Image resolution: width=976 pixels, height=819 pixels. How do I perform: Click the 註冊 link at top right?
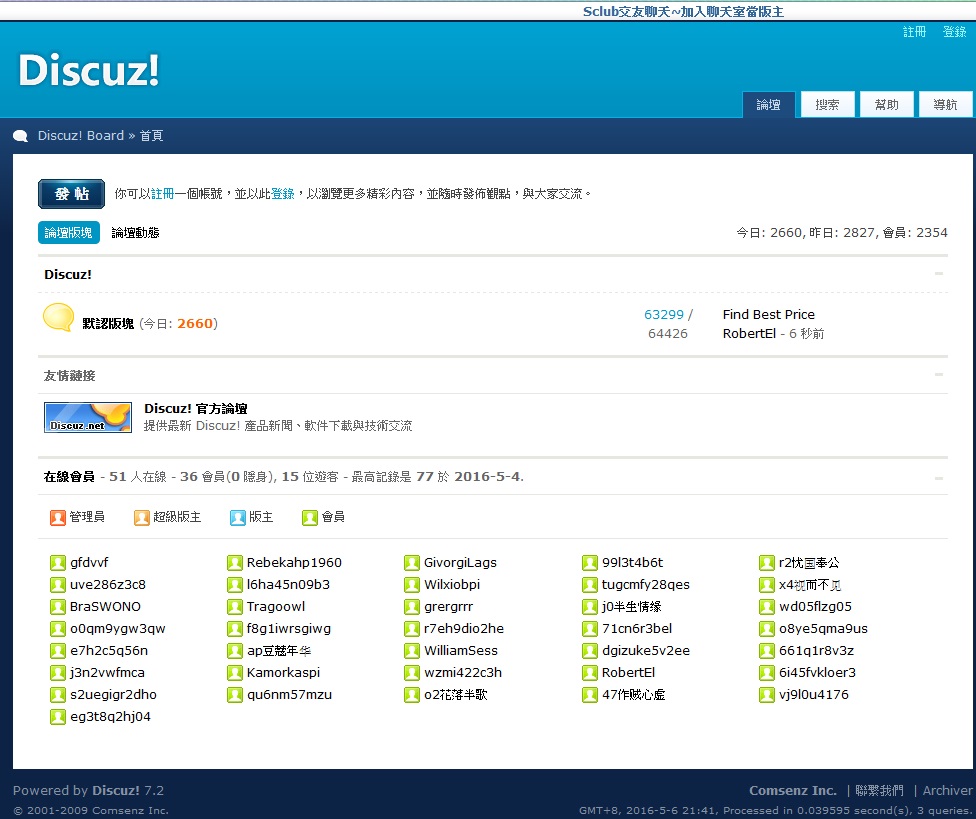pyautogui.click(x=914, y=32)
